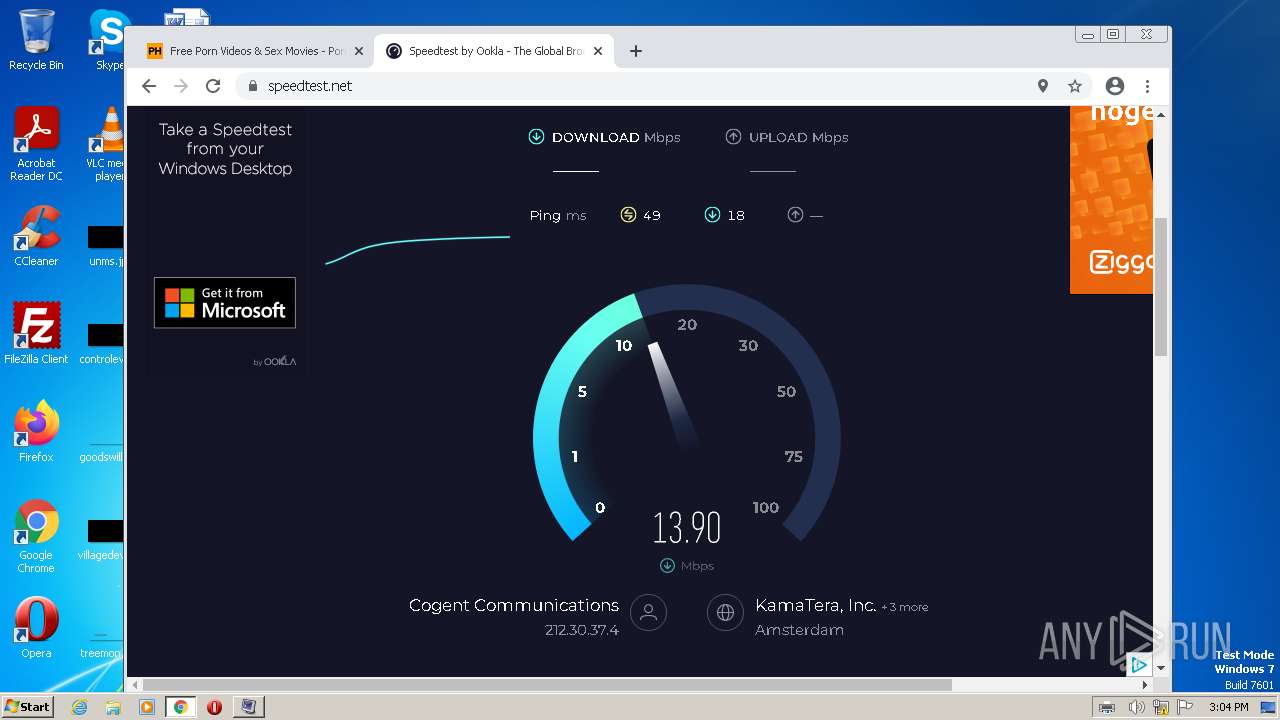Click the by OOKLA logo in the ad
1280x720 pixels.
click(x=275, y=361)
